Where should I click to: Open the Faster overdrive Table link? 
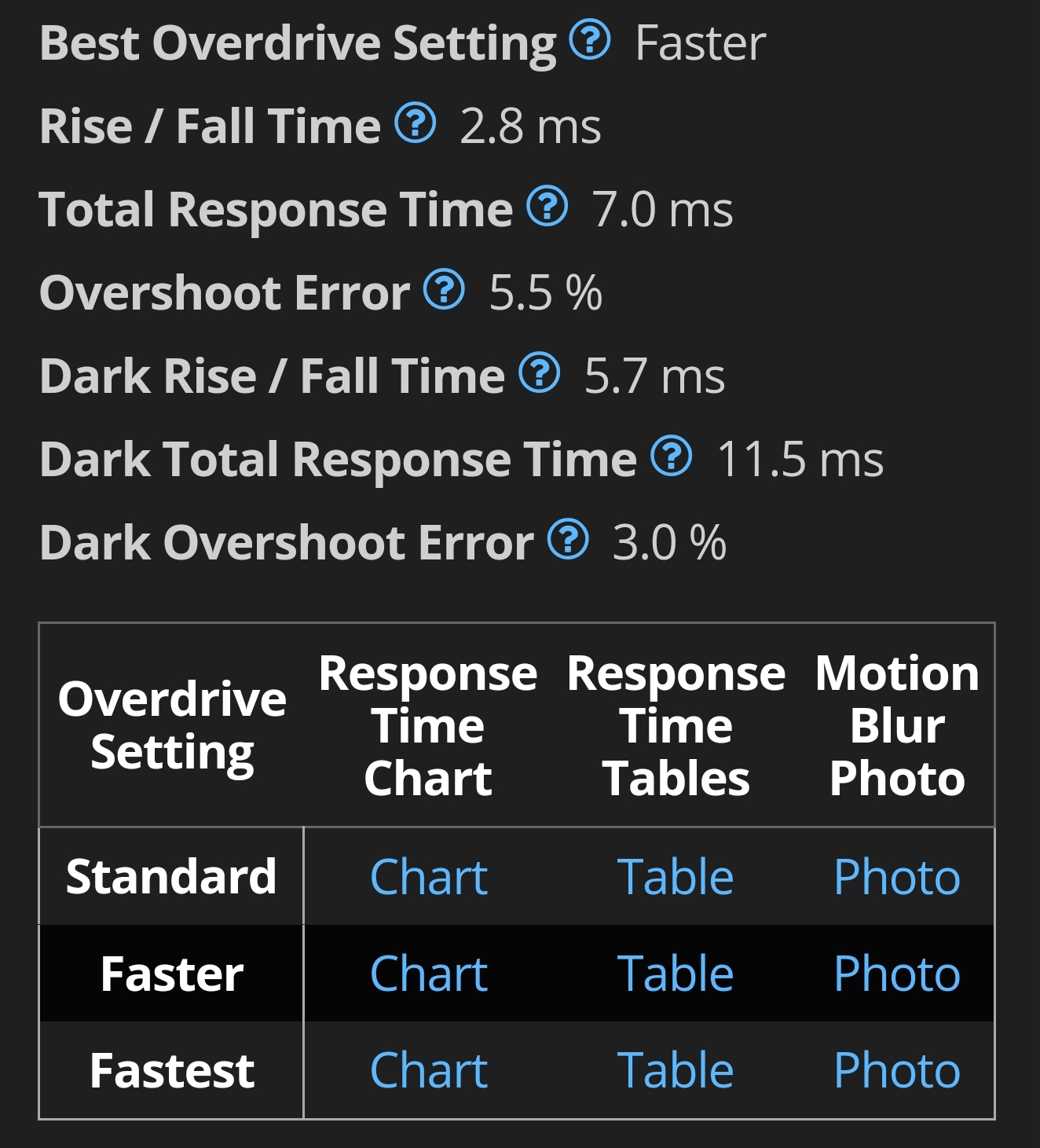676,974
